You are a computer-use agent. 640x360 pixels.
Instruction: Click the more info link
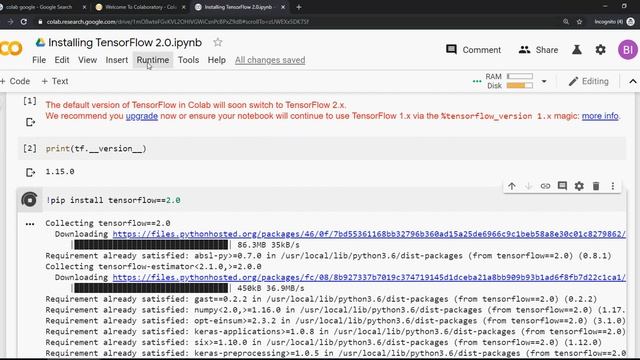[x=600, y=116]
